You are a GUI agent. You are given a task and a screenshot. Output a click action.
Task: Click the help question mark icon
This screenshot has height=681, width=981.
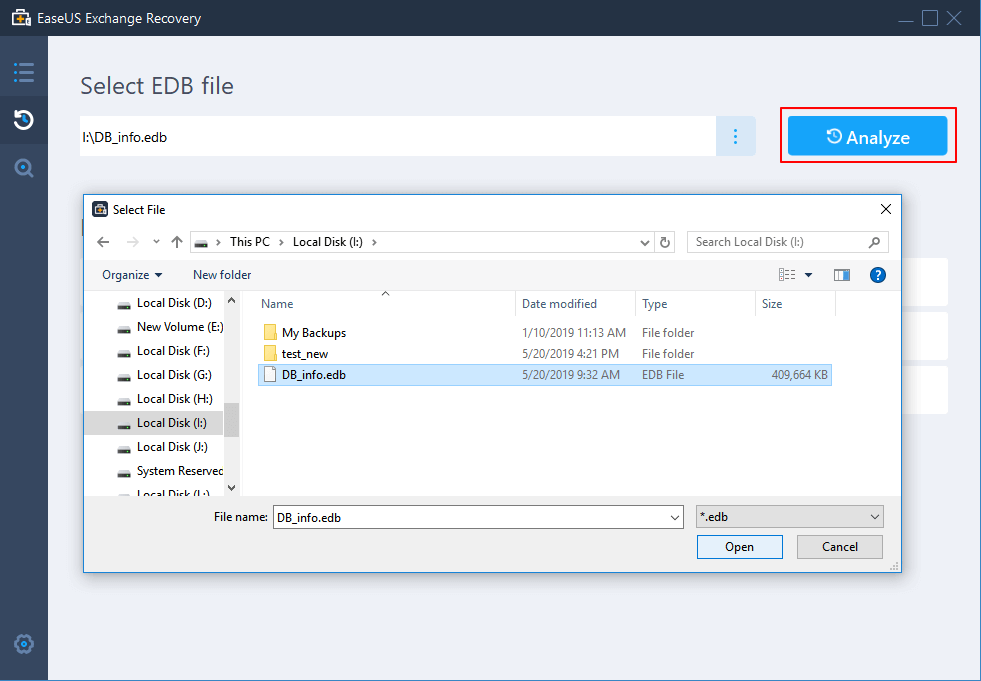[x=878, y=275]
